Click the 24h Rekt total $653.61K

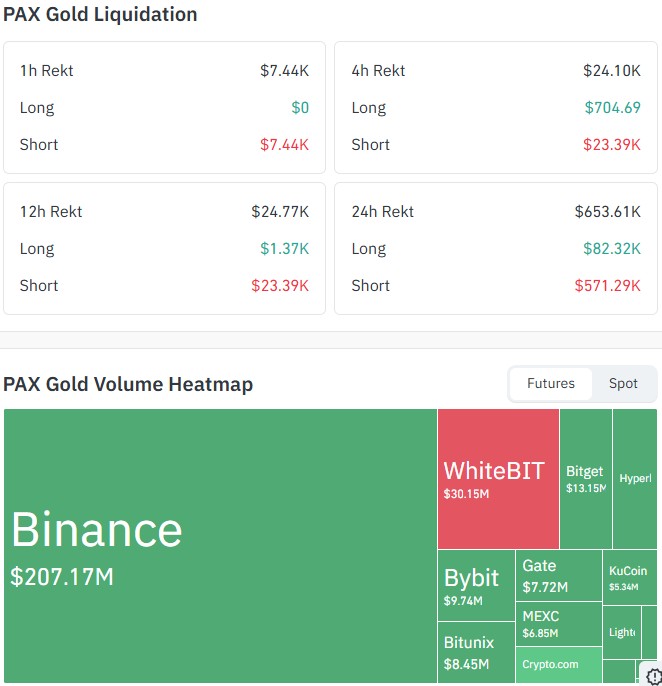[607, 212]
